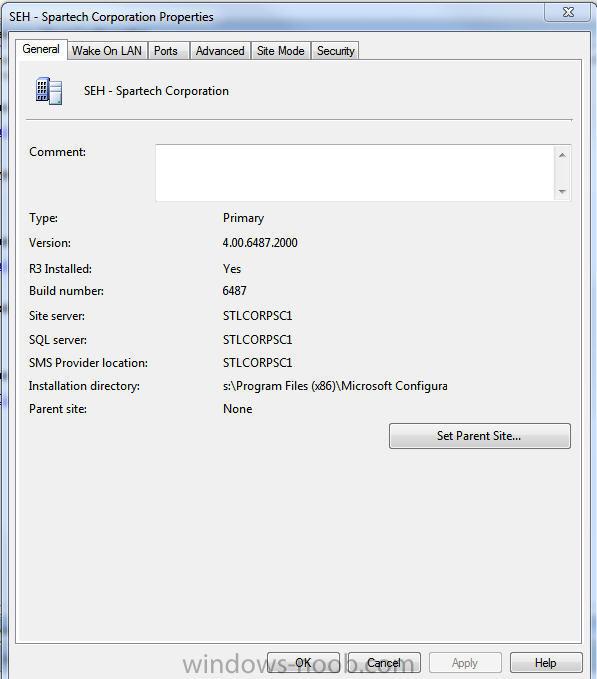597x679 pixels.
Task: Click inside the Comment text box
Action: tap(355, 173)
